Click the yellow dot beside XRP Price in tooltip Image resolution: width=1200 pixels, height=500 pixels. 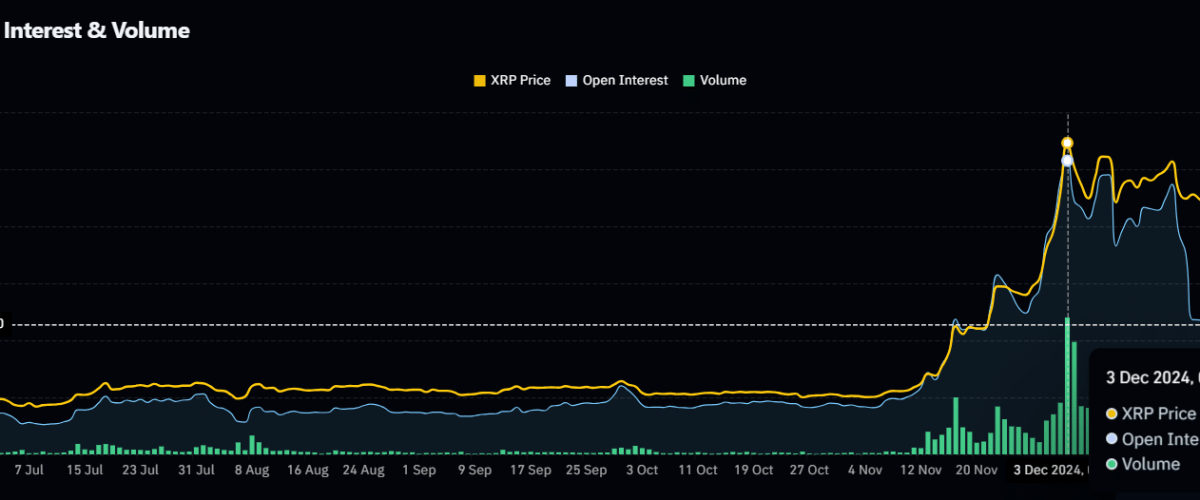[1111, 414]
